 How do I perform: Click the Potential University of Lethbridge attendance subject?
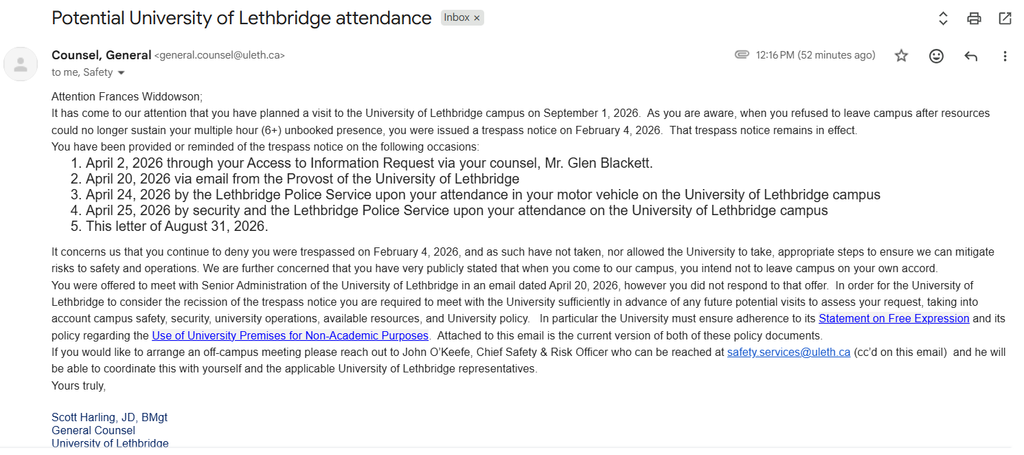click(x=242, y=18)
